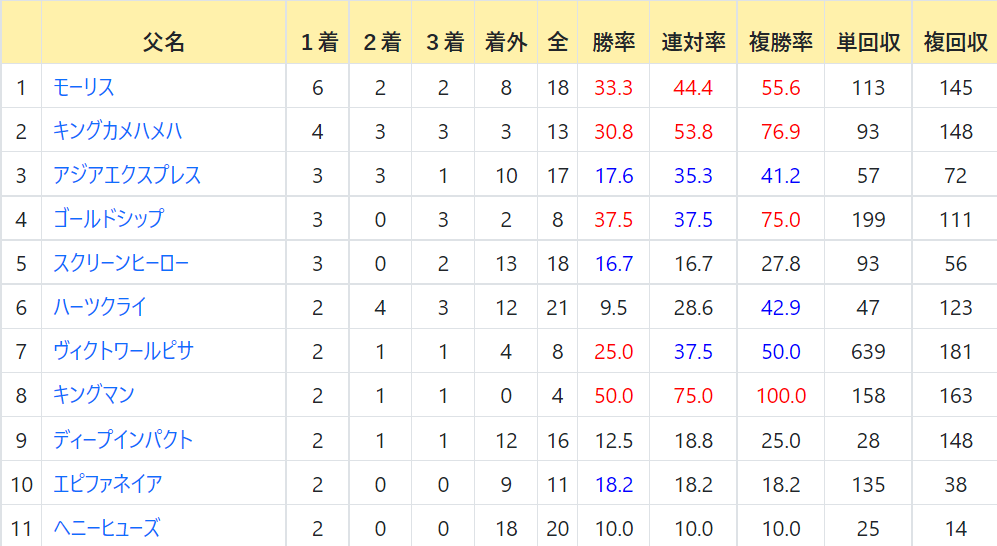Select the 着外 column header
997x546 pixels.
pyautogui.click(x=506, y=42)
